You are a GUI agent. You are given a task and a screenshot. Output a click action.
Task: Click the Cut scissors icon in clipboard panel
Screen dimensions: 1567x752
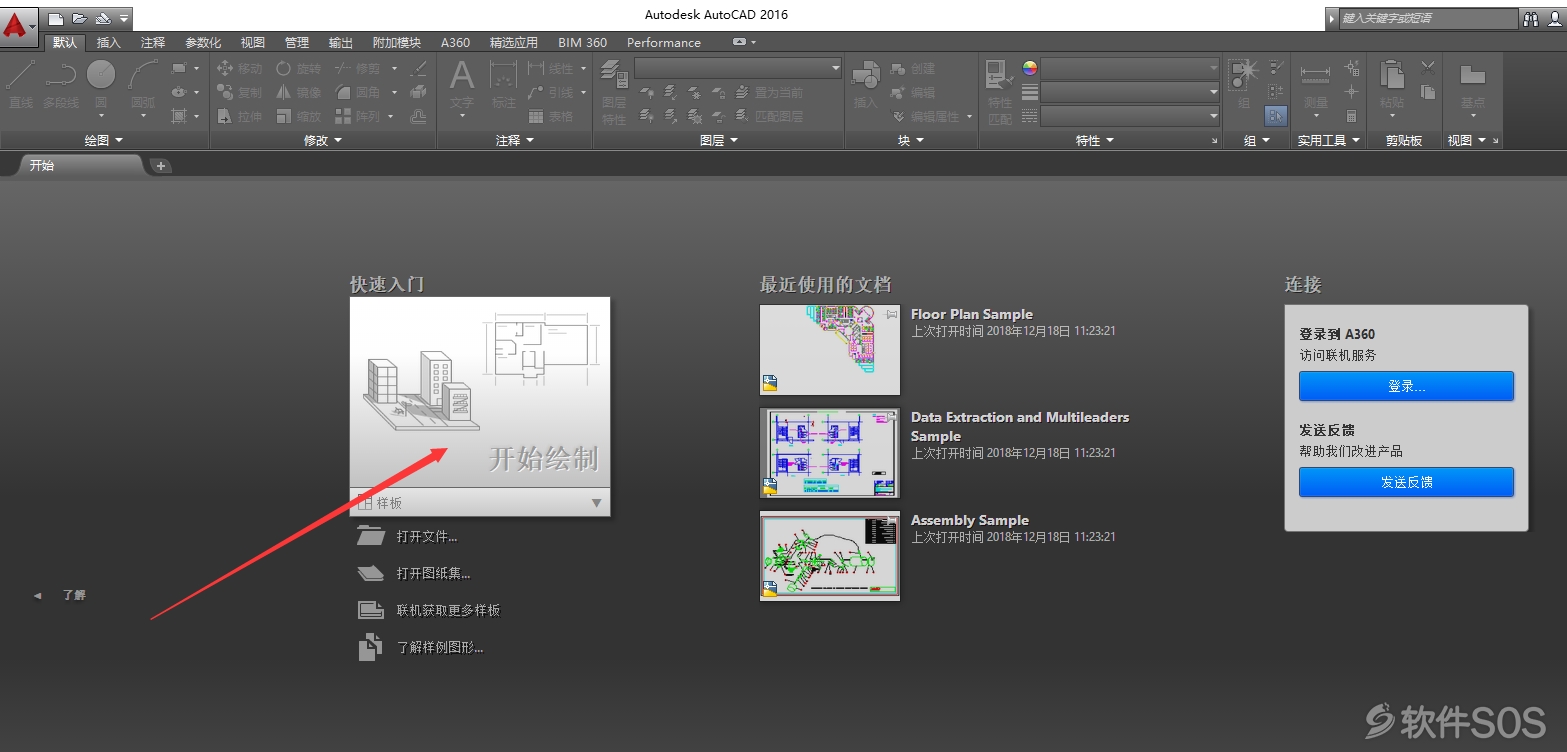1428,68
